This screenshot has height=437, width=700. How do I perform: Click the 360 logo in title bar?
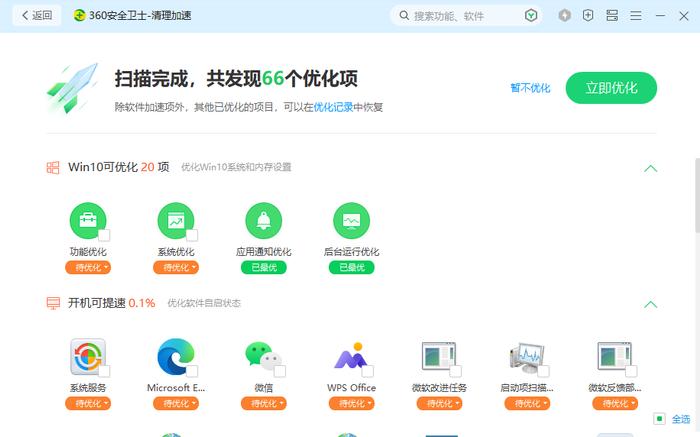pos(79,15)
